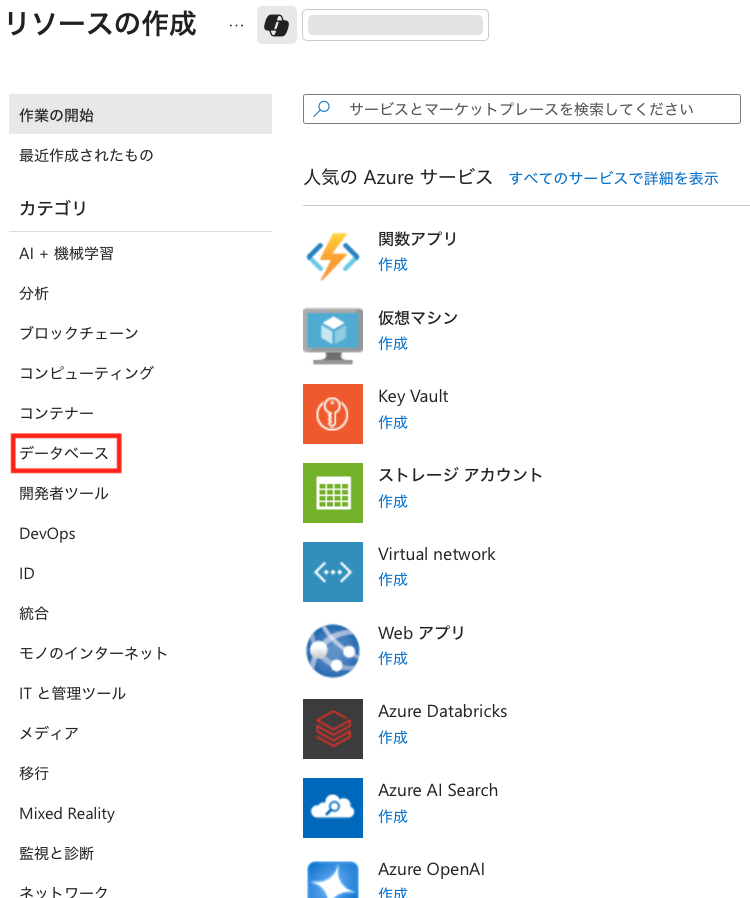The width and height of the screenshot is (750, 898).
Task: Select the 監視と診断 category
Action: 56,853
